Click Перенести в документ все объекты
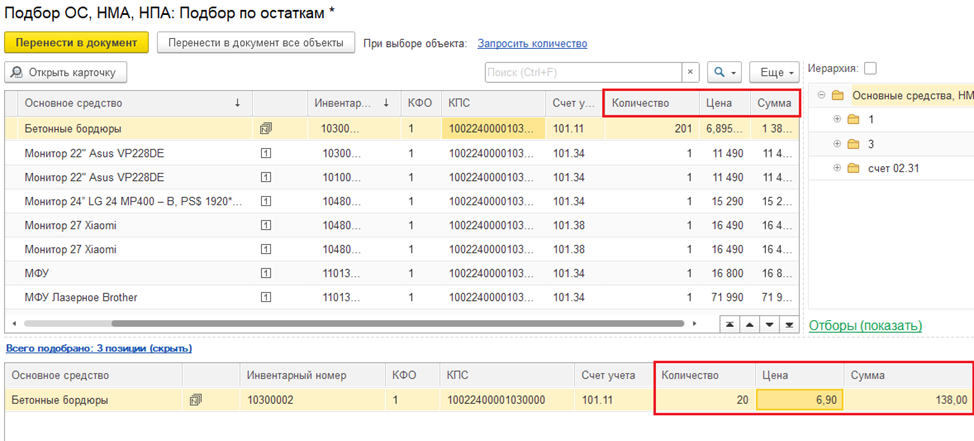 pyautogui.click(x=255, y=43)
